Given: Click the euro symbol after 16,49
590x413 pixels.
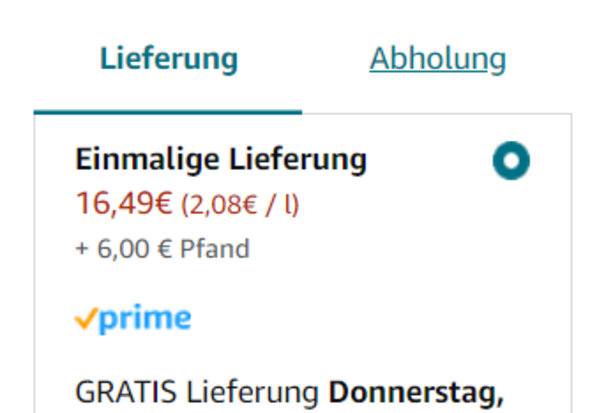Looking at the screenshot, I should click(163, 203).
